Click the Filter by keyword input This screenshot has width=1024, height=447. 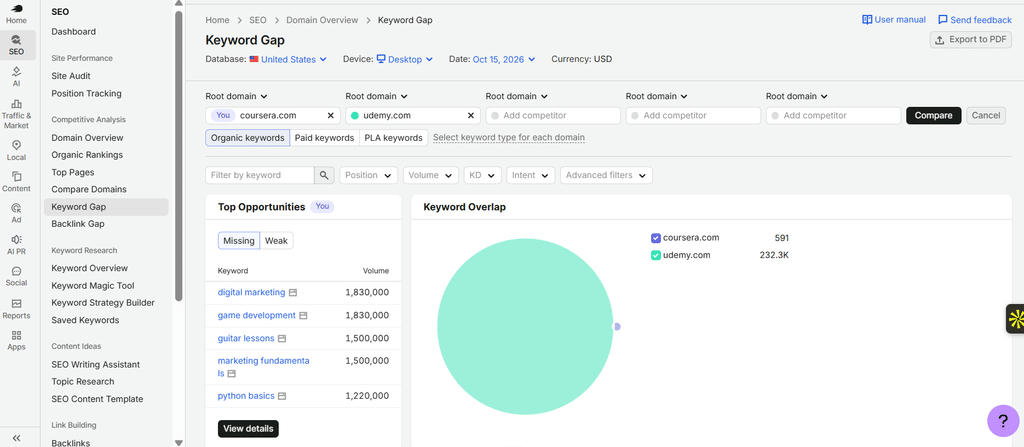[x=260, y=175]
